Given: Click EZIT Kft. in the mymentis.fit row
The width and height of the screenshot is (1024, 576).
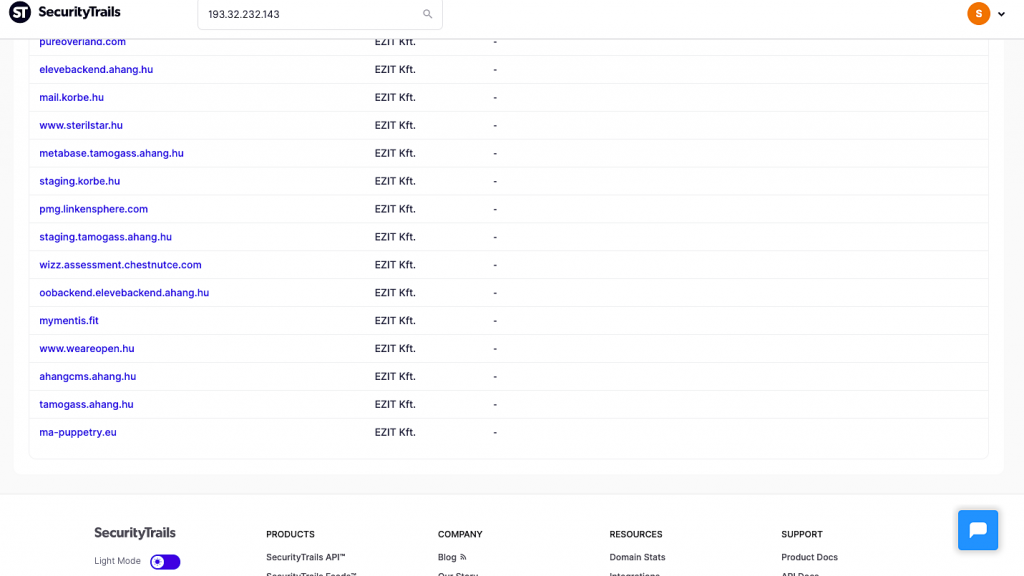Looking at the screenshot, I should 395,321.
